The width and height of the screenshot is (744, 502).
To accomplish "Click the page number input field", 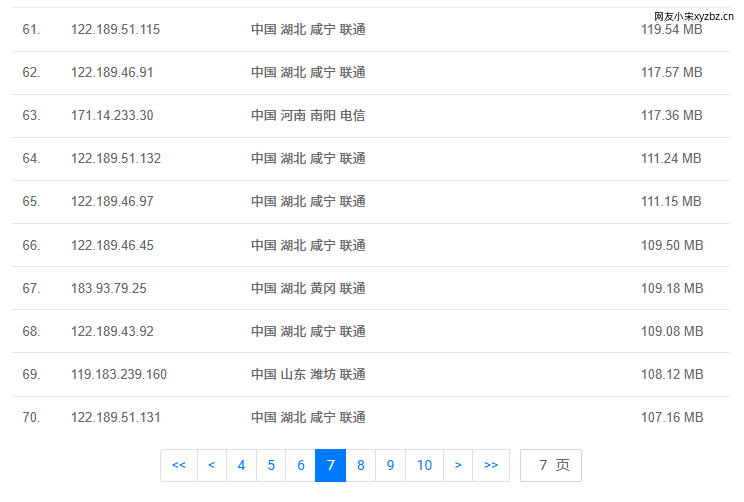I will pyautogui.click(x=550, y=465).
